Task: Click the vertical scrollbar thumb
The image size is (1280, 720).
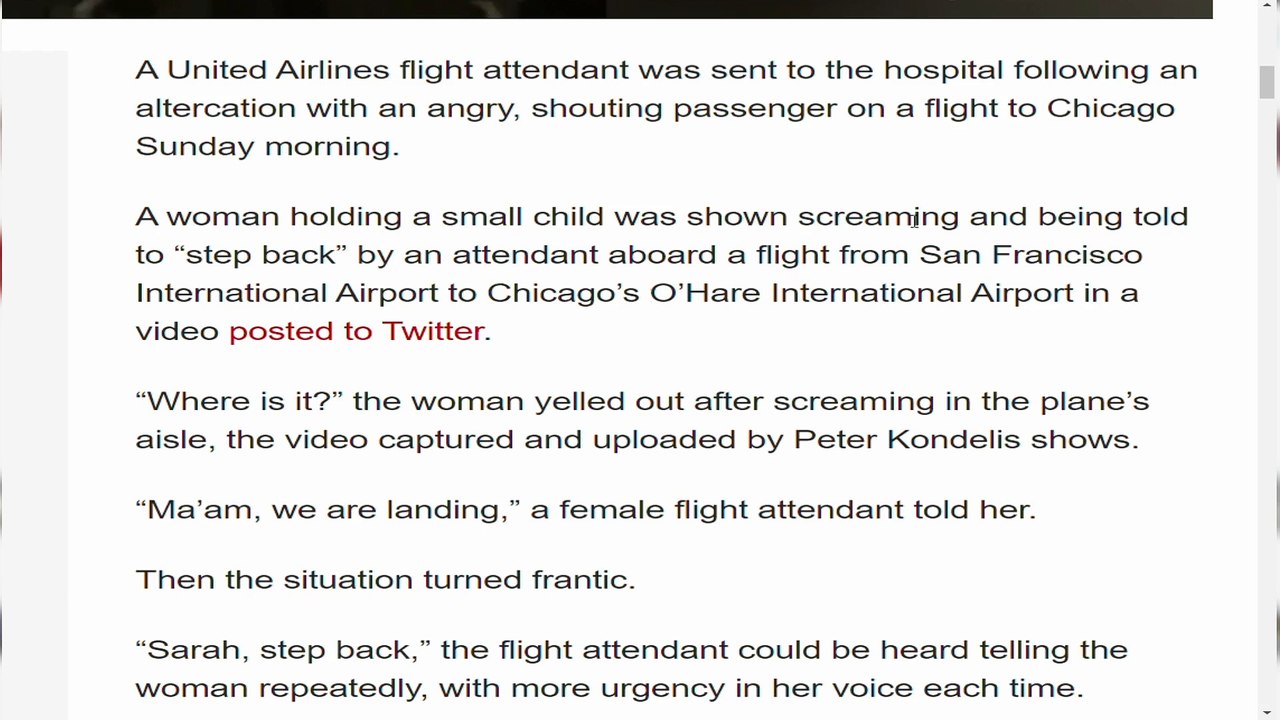Action: point(1267,81)
